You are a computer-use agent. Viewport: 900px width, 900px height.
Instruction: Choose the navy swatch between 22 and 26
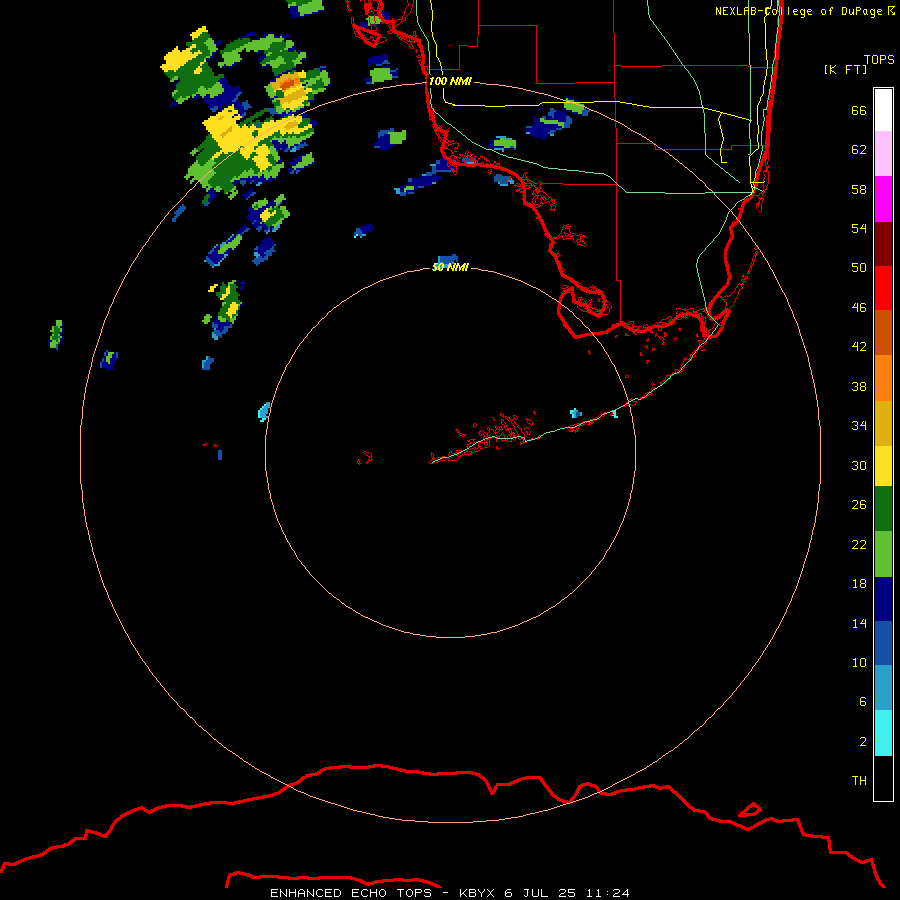pyautogui.click(x=883, y=599)
